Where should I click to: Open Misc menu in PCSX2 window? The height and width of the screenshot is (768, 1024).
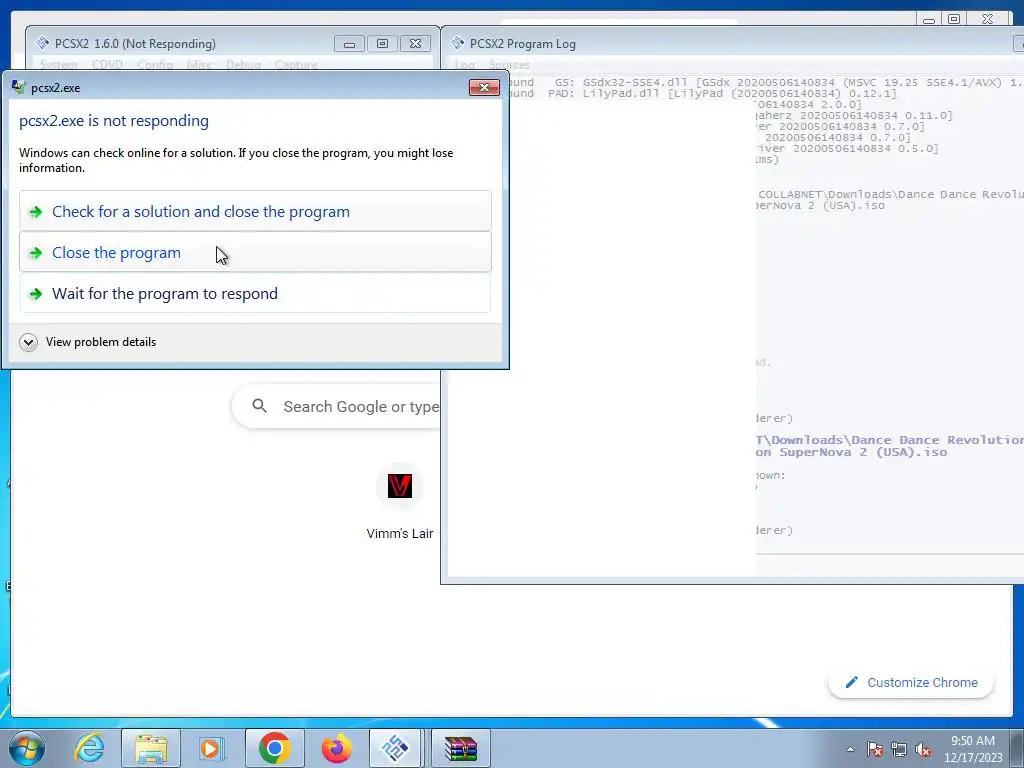click(x=199, y=65)
